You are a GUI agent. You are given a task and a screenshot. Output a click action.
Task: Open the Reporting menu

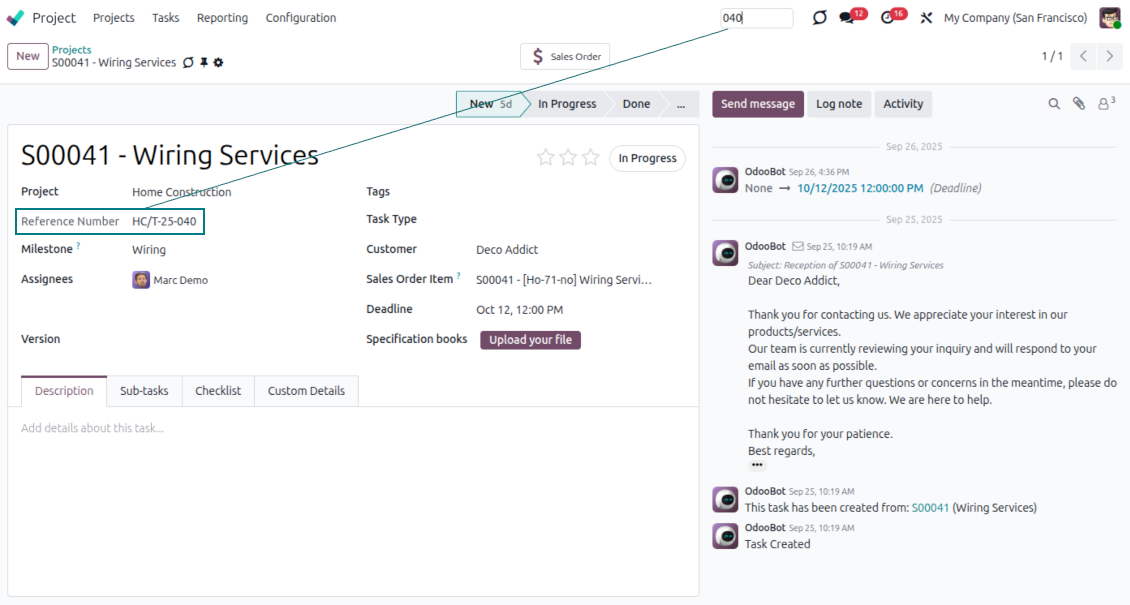222,18
